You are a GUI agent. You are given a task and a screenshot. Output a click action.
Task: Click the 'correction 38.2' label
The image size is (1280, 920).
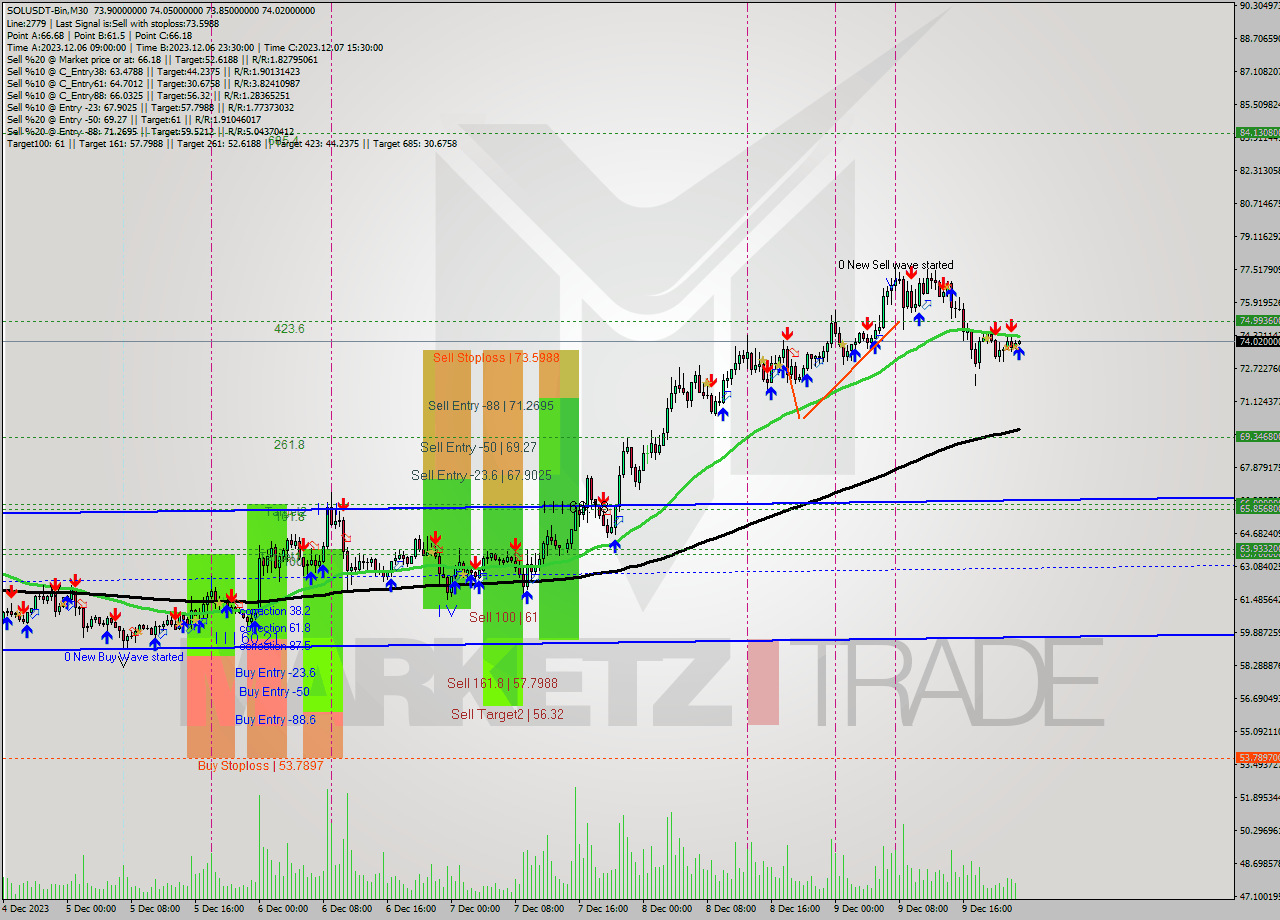tap(274, 610)
